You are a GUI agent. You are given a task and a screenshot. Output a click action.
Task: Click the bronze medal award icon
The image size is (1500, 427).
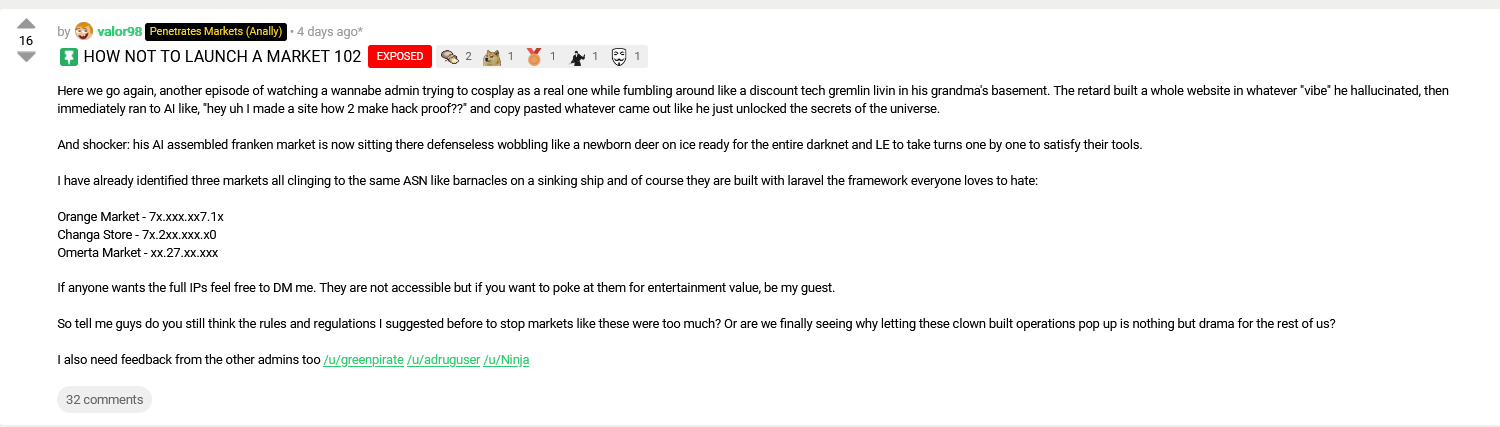[x=534, y=57]
